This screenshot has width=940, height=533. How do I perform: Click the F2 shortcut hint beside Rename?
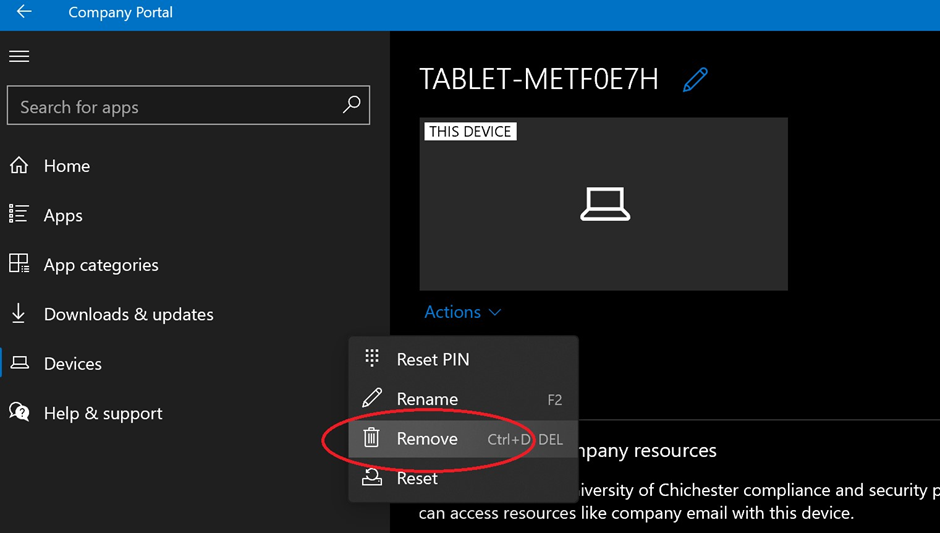[x=555, y=400]
